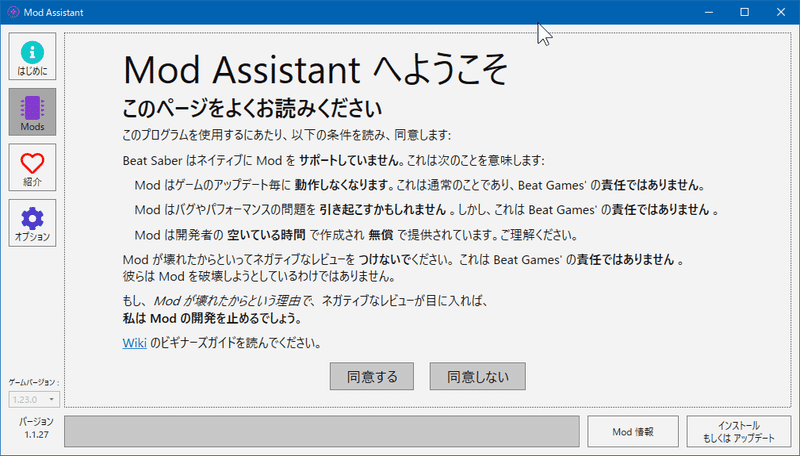Click the 'このページをよくお読みください' subheading
The width and height of the screenshot is (800, 456).
click(252, 108)
